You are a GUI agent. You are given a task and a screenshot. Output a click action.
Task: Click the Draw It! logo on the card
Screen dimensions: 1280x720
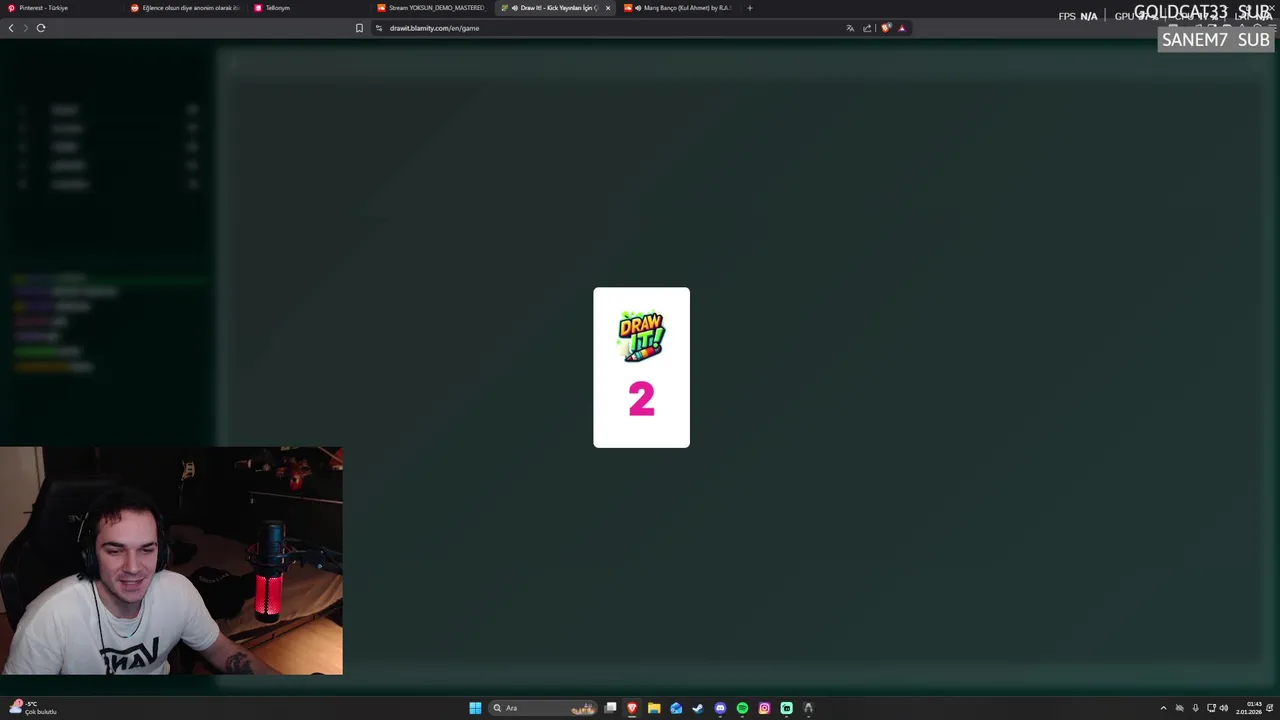coord(641,337)
